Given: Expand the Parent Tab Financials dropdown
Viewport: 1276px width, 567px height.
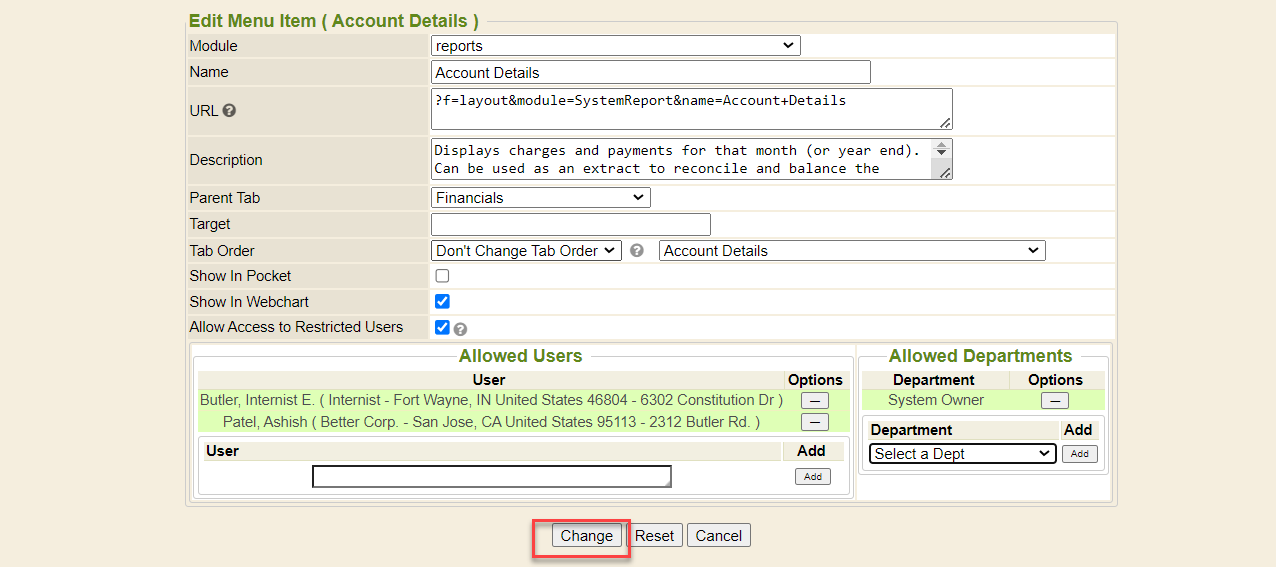Looking at the screenshot, I should click(x=540, y=198).
